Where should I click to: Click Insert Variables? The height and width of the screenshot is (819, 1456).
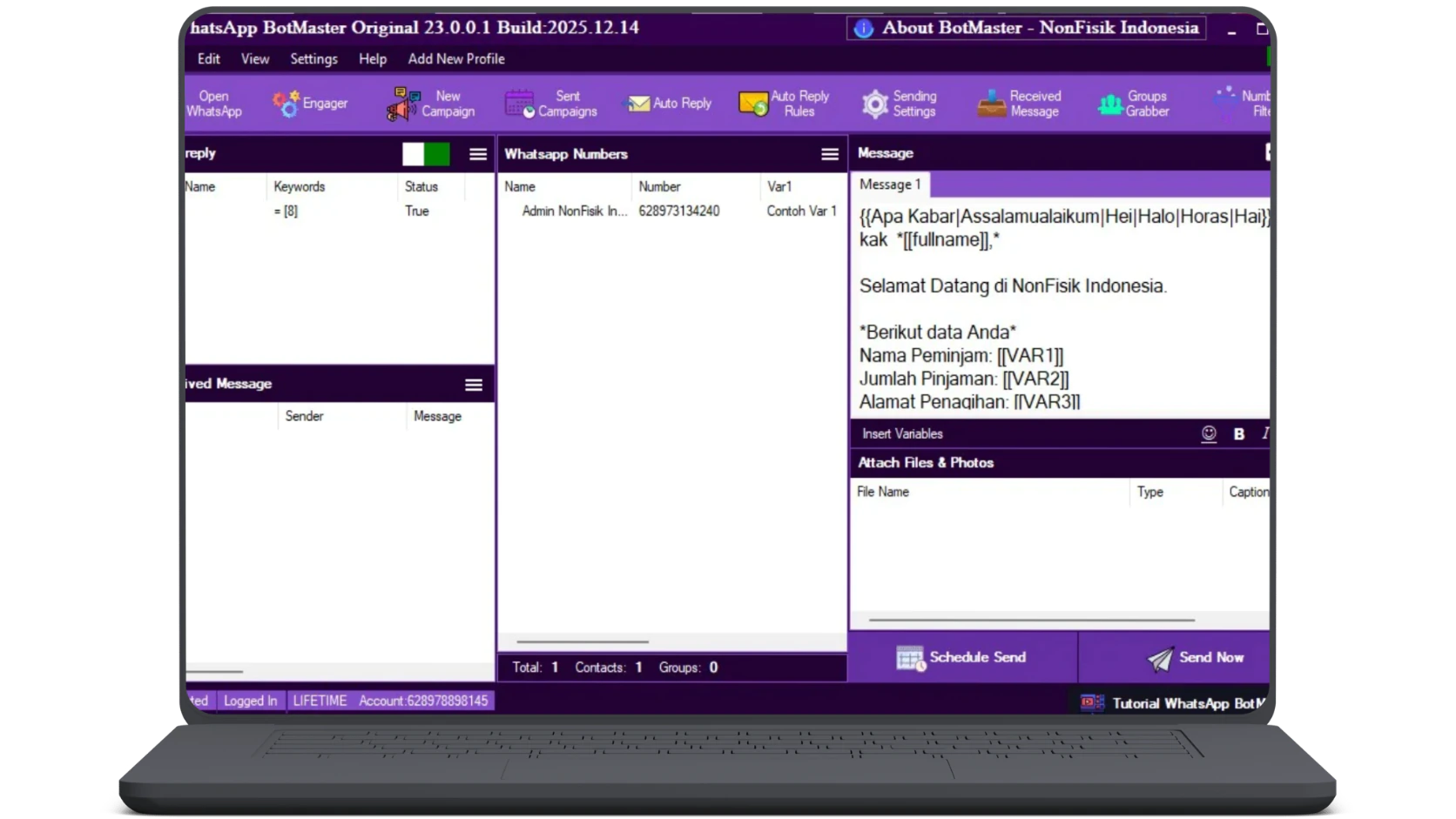point(902,433)
